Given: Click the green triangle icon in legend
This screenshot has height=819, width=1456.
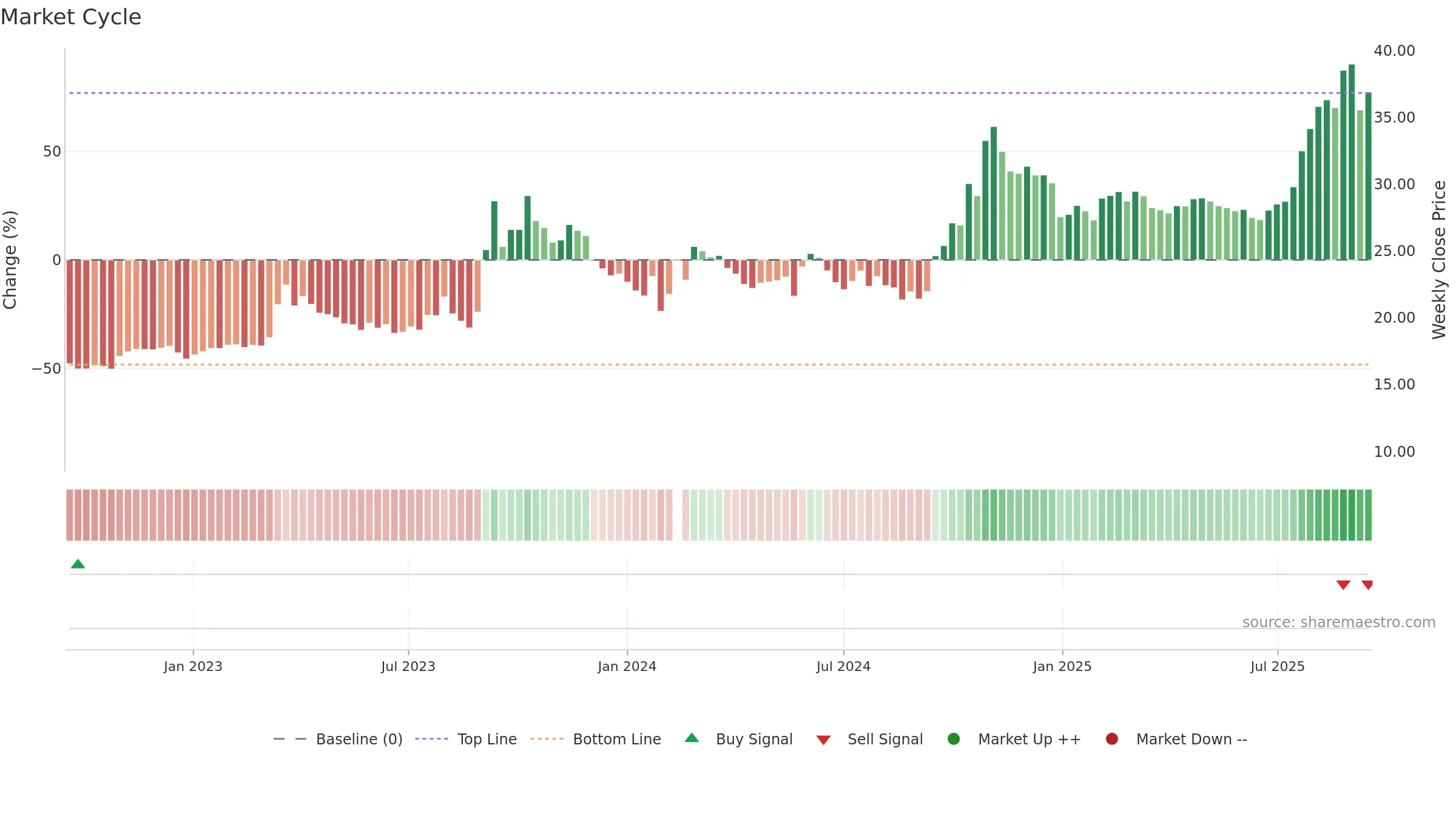Looking at the screenshot, I should pos(692,738).
